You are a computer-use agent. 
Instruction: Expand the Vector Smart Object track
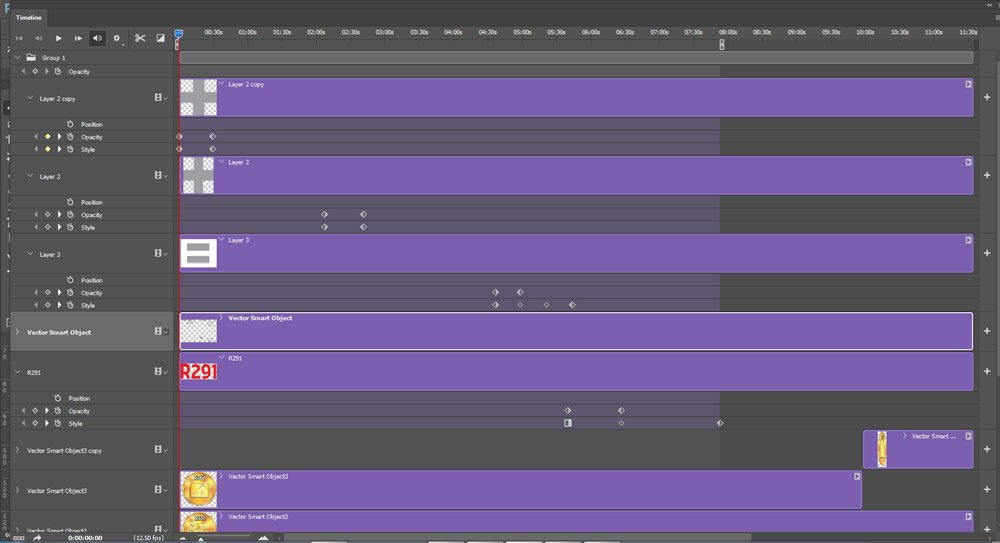click(18, 332)
